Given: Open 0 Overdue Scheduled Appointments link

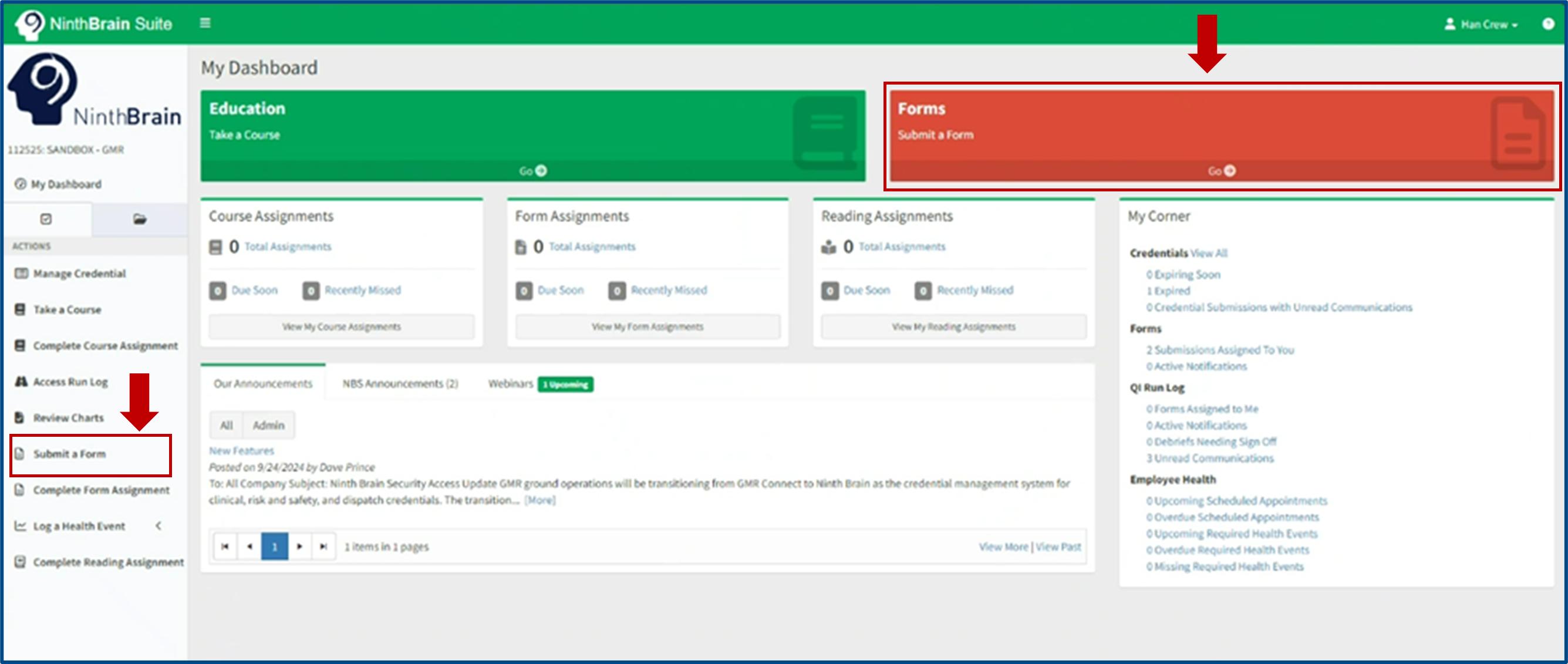Looking at the screenshot, I should (1233, 517).
